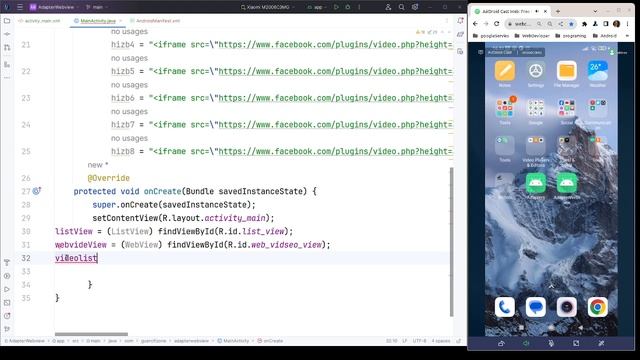Share this page from Chrome address bar
This screenshot has height=360, width=640.
click(x=561, y=24)
